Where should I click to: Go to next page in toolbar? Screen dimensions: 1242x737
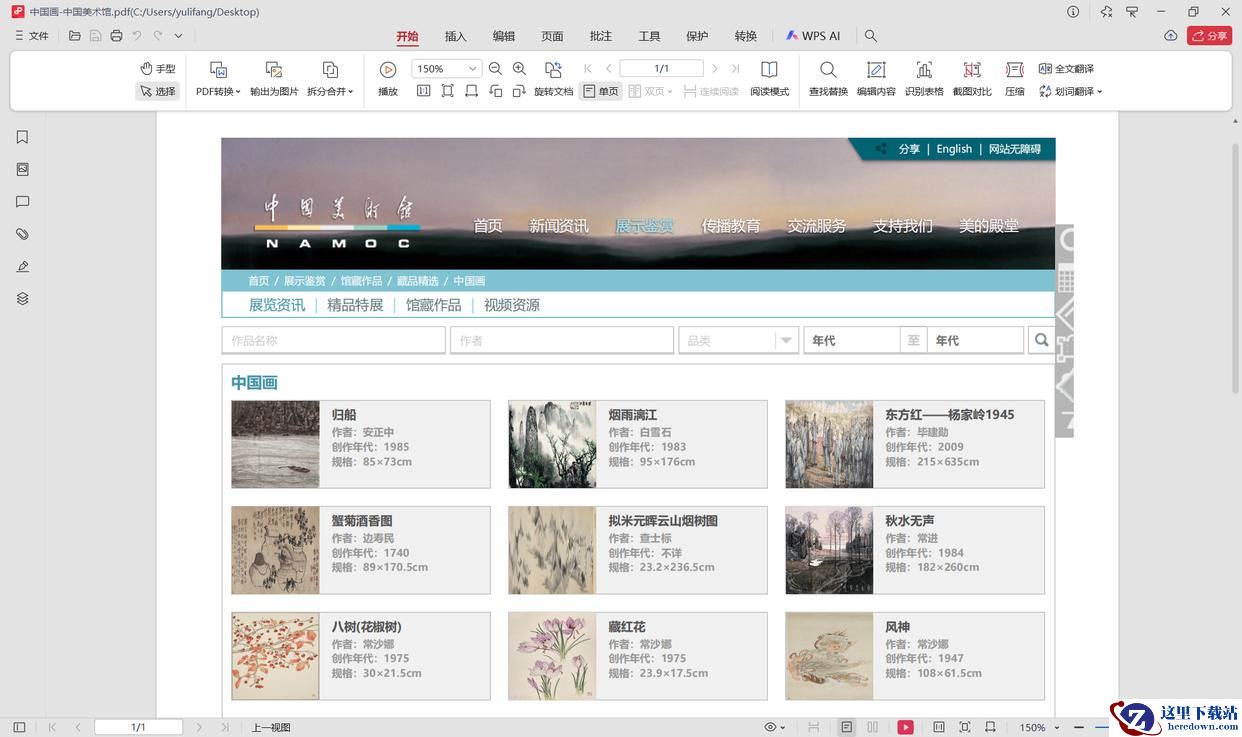[714, 68]
